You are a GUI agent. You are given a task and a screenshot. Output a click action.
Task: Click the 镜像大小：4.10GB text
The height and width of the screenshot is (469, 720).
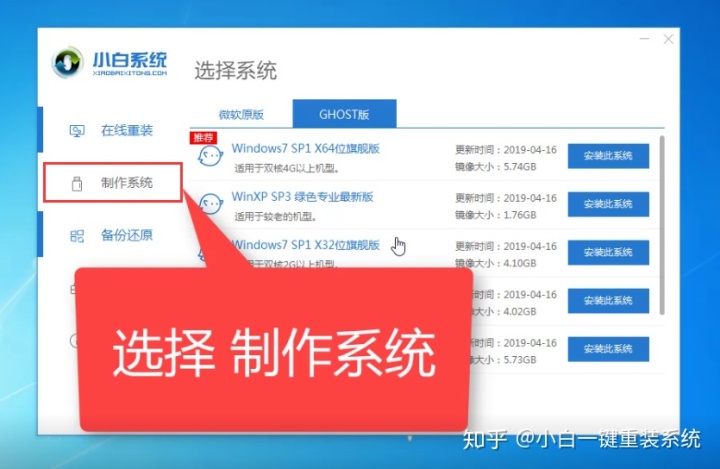[495, 263]
